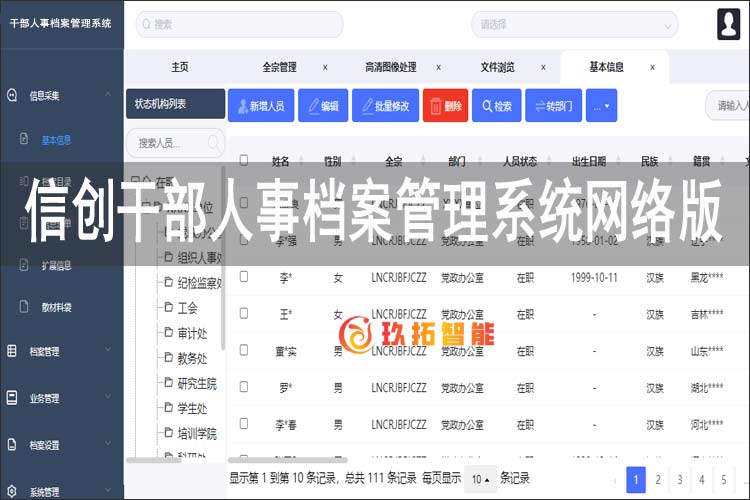Select the 纪检监察处 tree node

[x=199, y=283]
